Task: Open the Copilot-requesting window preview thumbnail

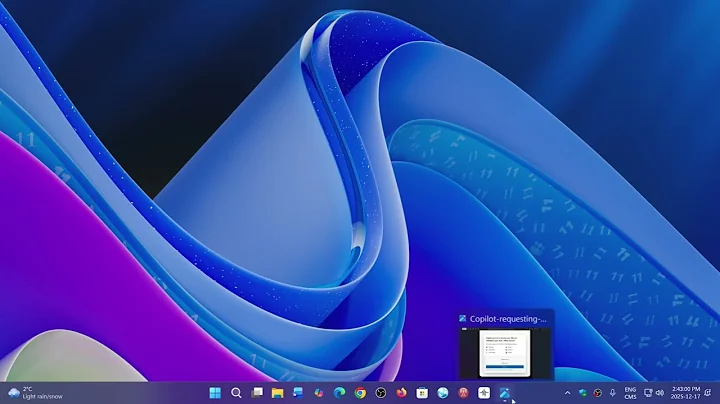Action: point(504,353)
